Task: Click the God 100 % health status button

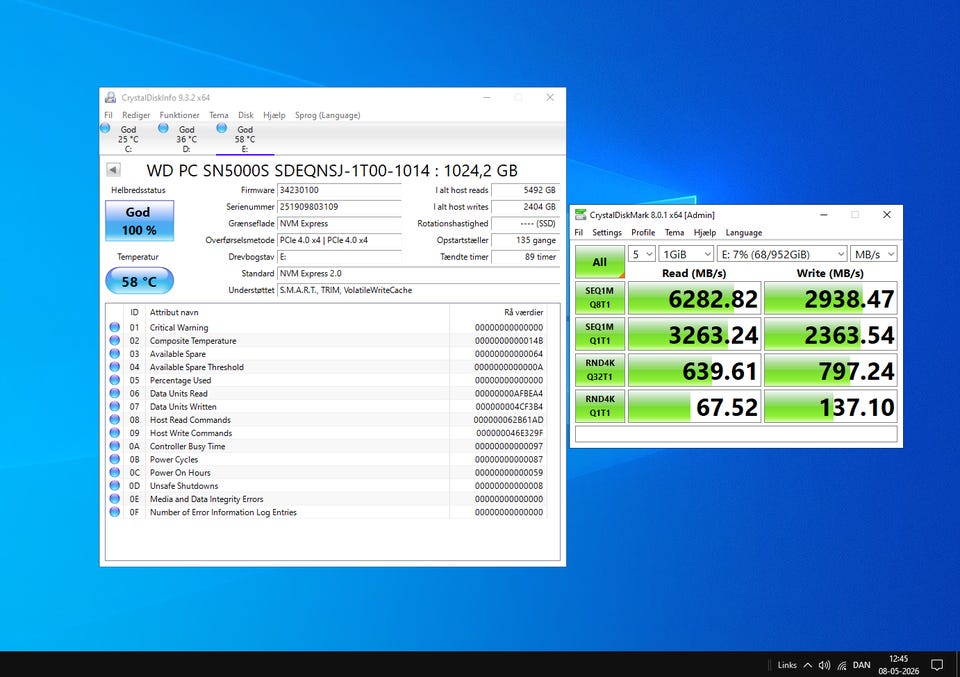Action: [x=140, y=220]
